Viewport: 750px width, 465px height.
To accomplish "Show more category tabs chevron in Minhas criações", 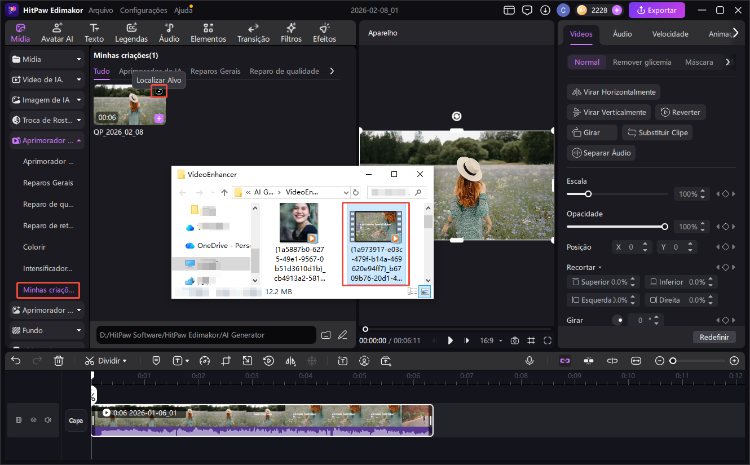I will 332,71.
